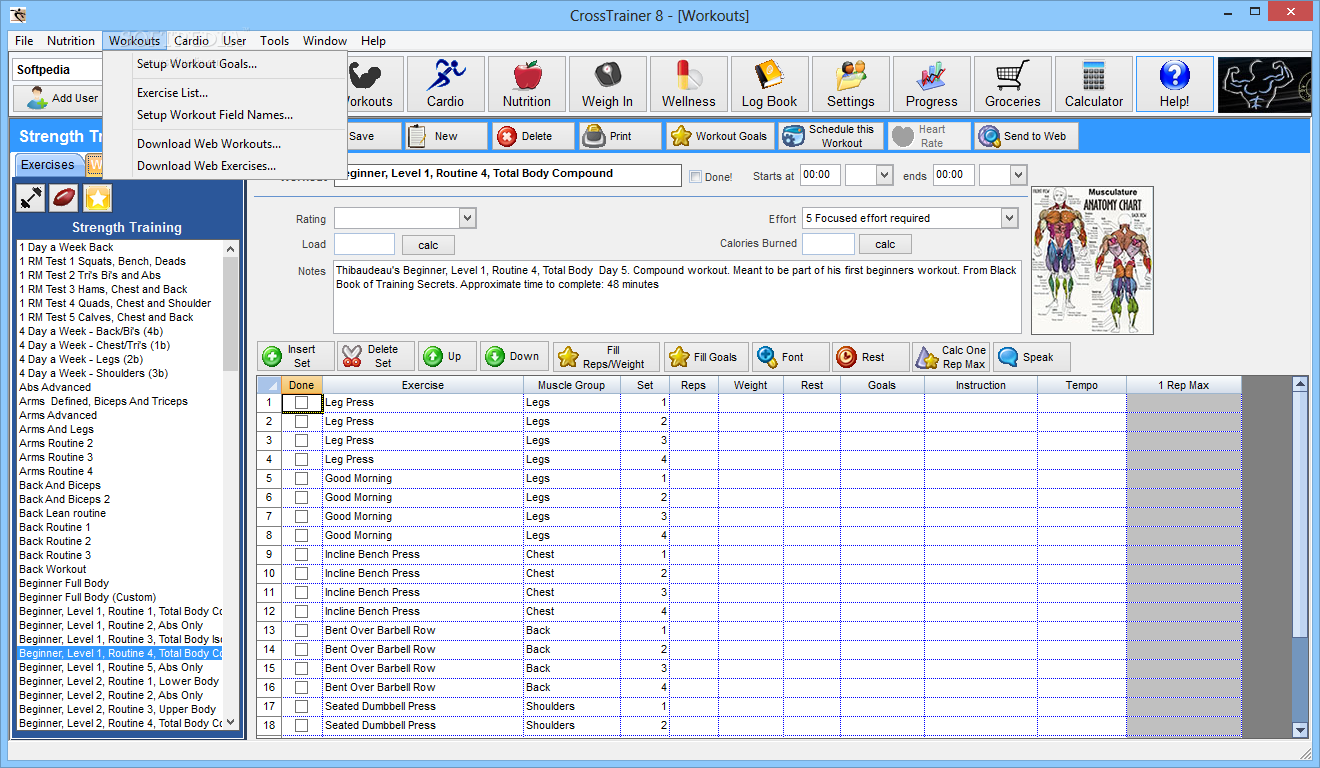Check Done for row 9 Incline Bench Press
This screenshot has width=1320, height=768.
pos(301,554)
